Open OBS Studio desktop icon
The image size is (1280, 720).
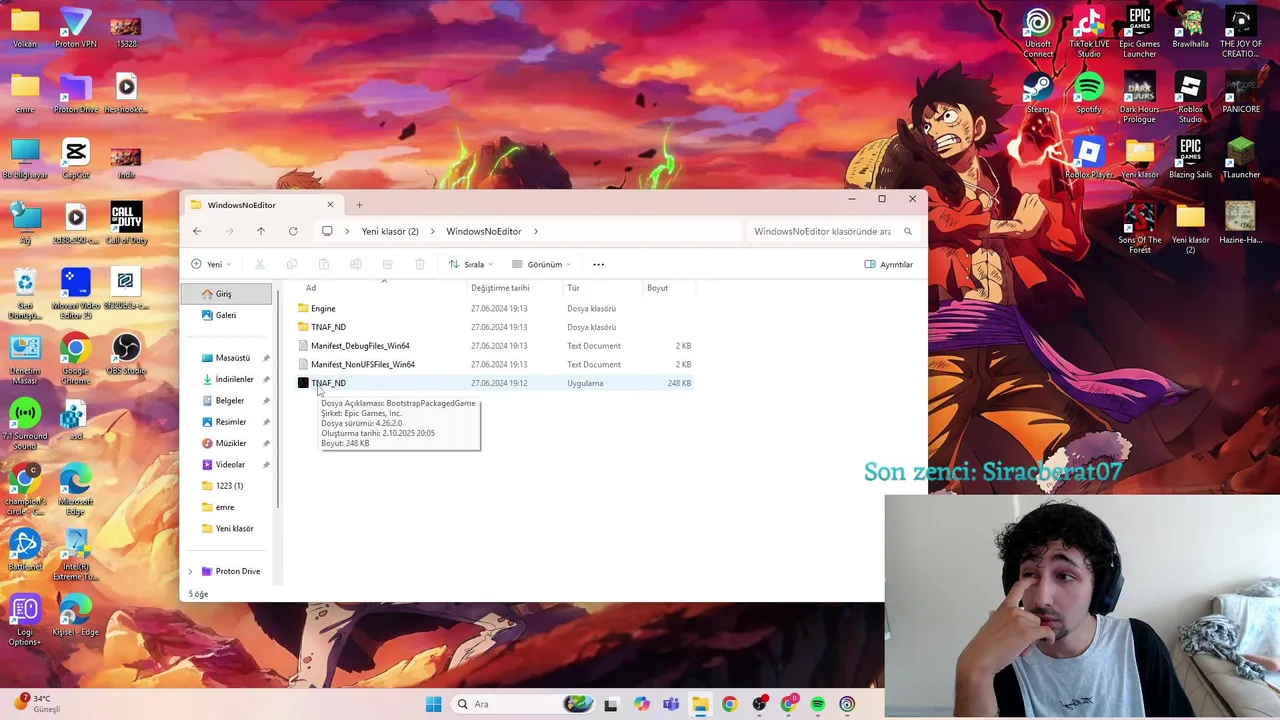click(x=126, y=355)
